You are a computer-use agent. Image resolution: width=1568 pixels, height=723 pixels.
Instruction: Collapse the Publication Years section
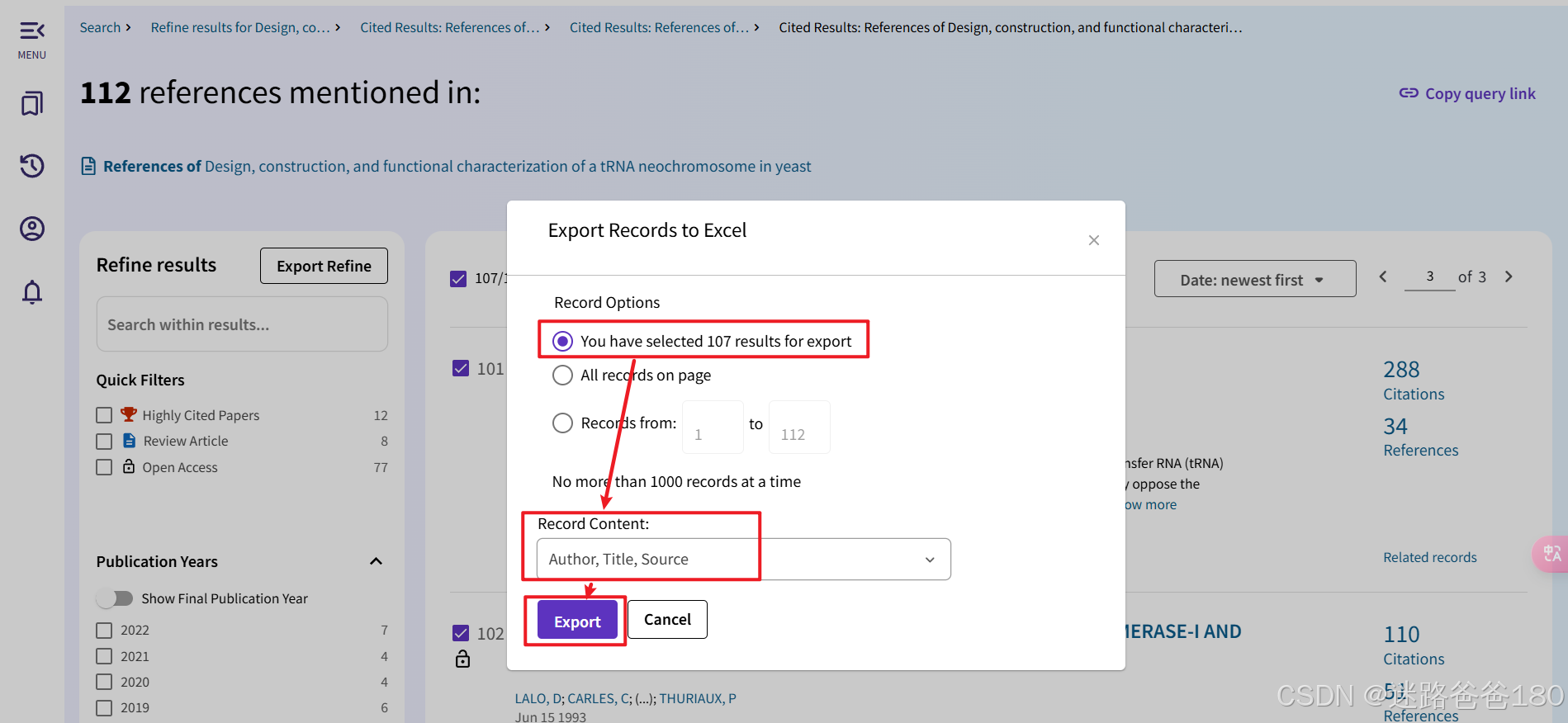376,561
